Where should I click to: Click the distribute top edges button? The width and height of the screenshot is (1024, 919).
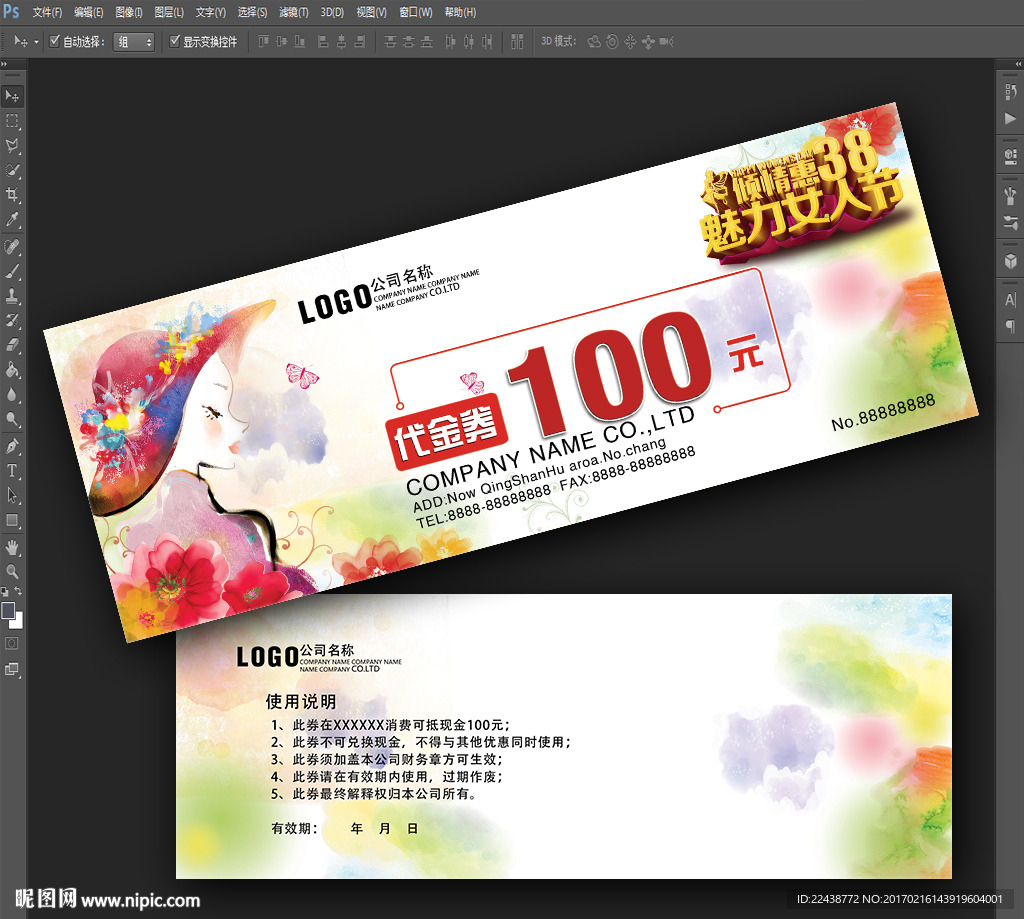coord(391,42)
